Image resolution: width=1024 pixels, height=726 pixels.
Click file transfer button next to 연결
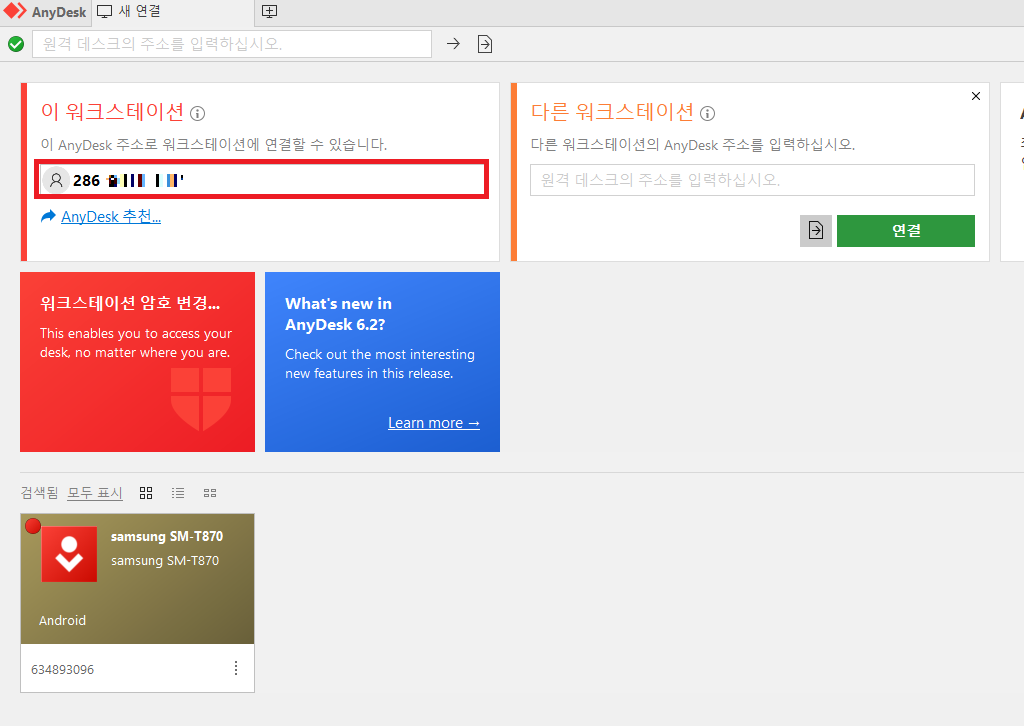tap(816, 230)
